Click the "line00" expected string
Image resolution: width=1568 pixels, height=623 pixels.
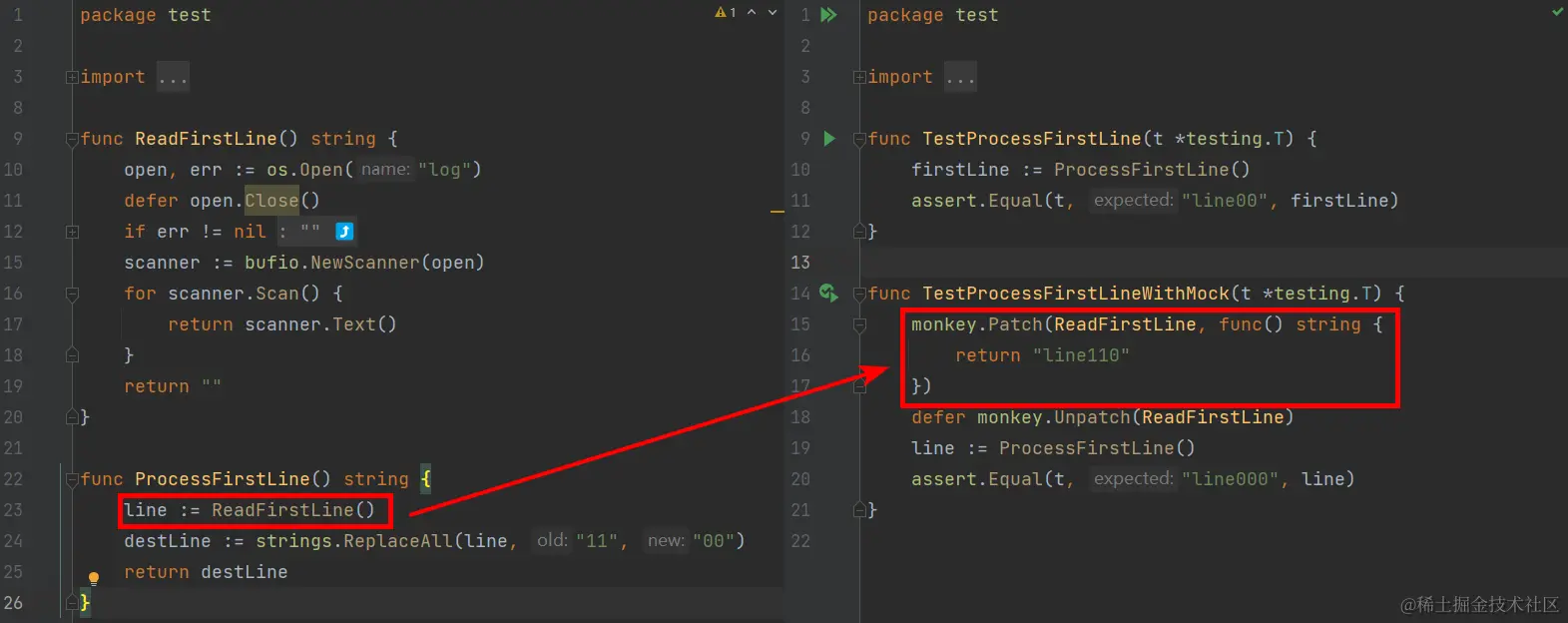(x=1225, y=201)
